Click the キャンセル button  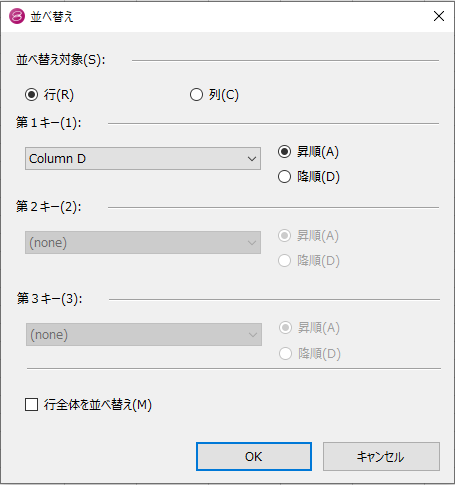coord(381,456)
